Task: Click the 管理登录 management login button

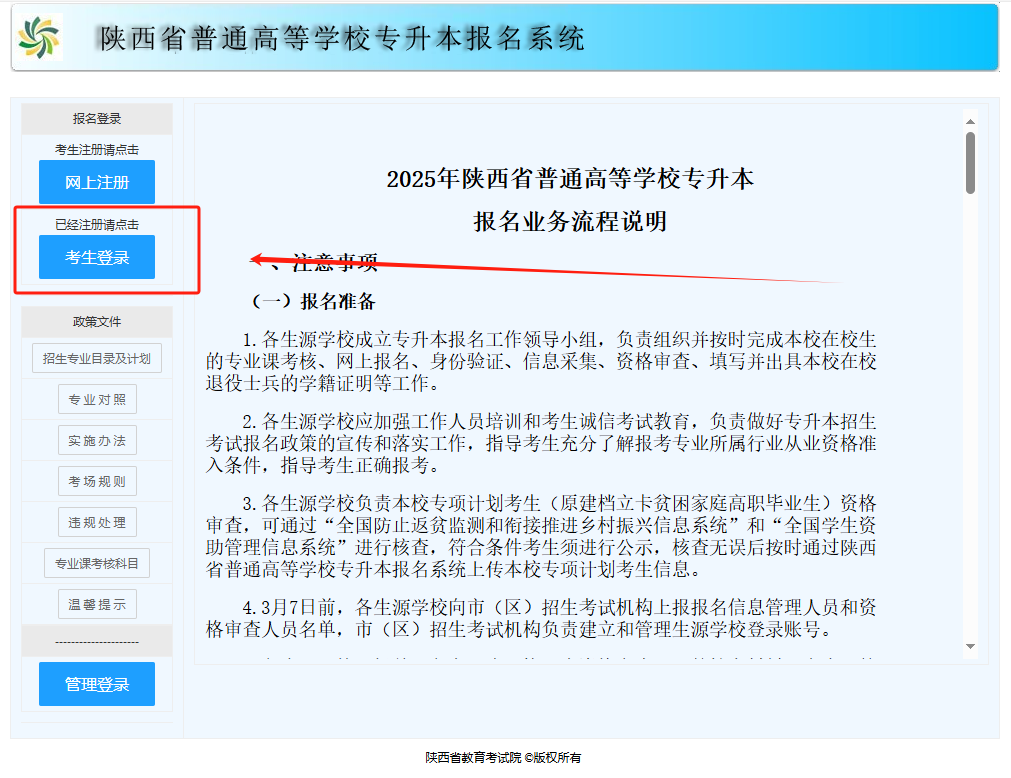Action: [x=96, y=684]
